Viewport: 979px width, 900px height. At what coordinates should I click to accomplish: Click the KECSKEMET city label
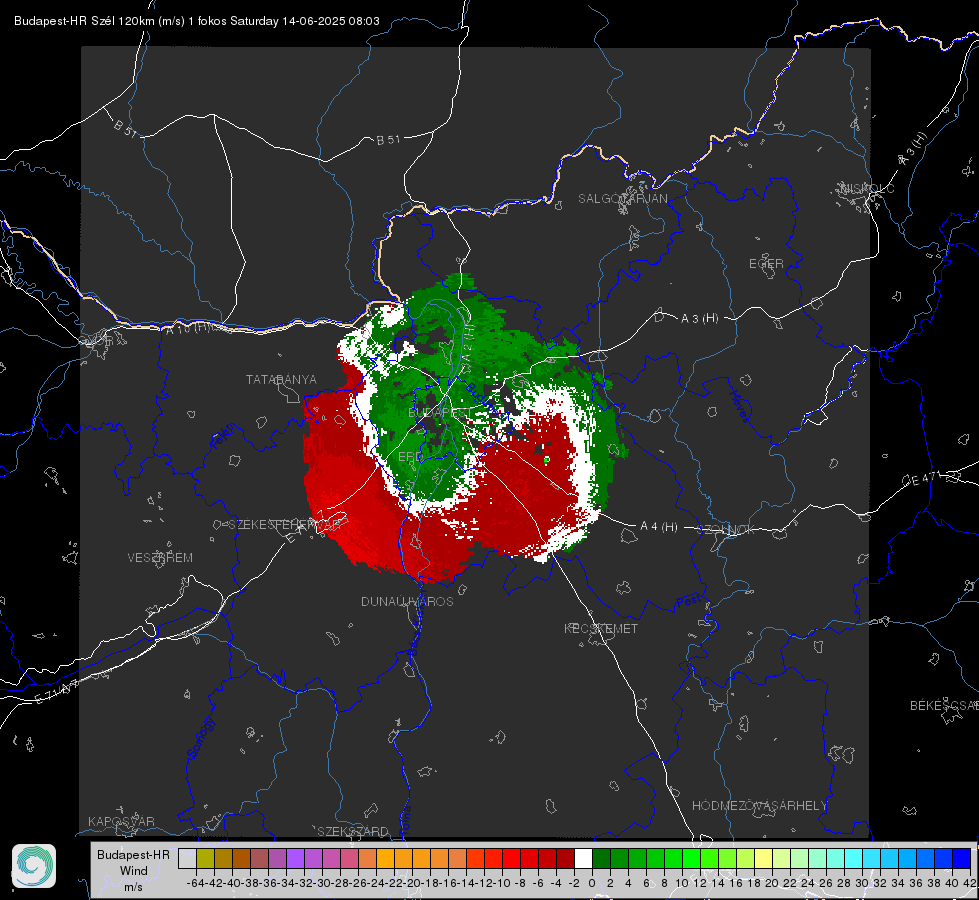601,629
